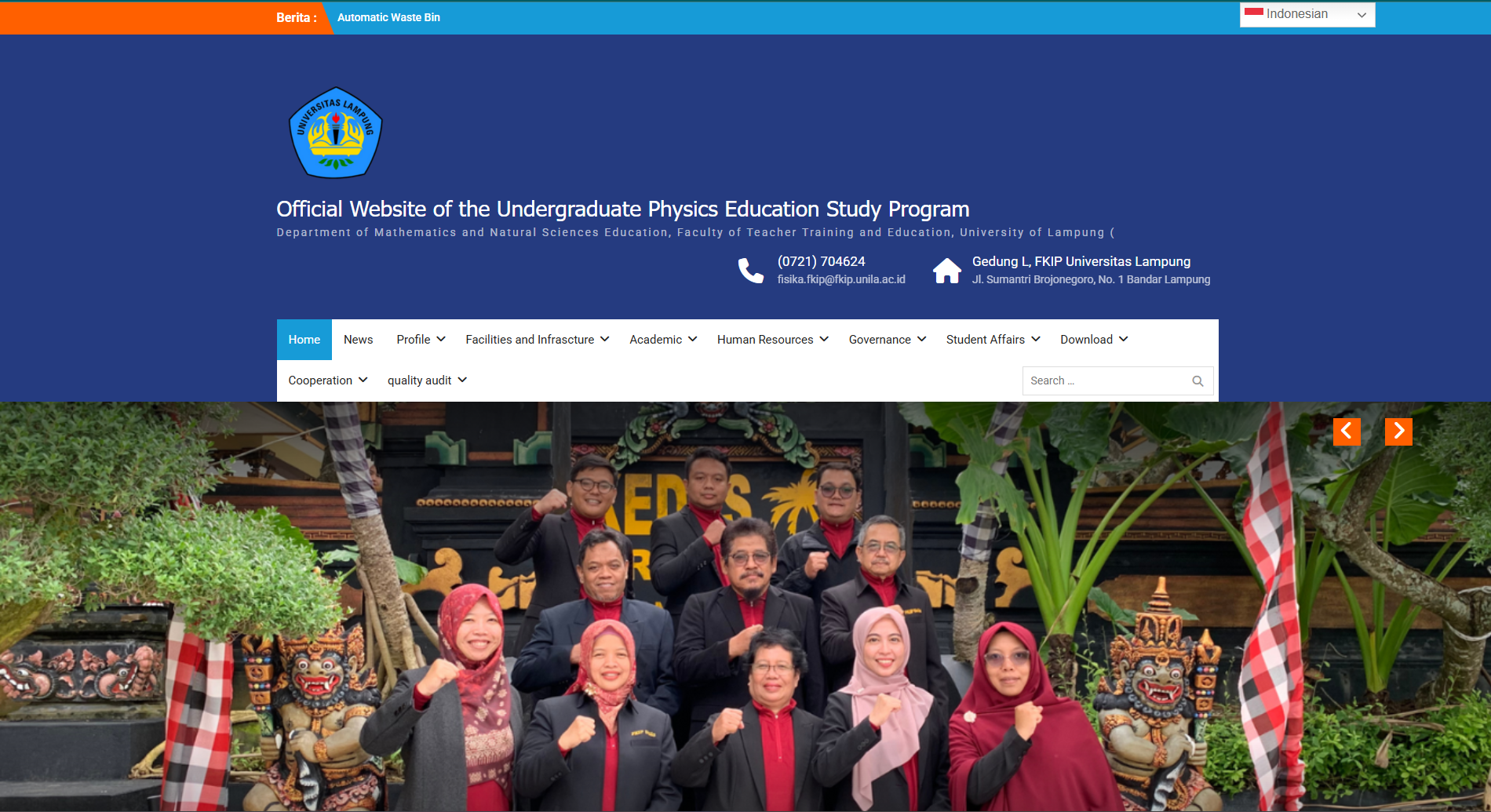
Task: Click the house address icon
Action: (946, 271)
